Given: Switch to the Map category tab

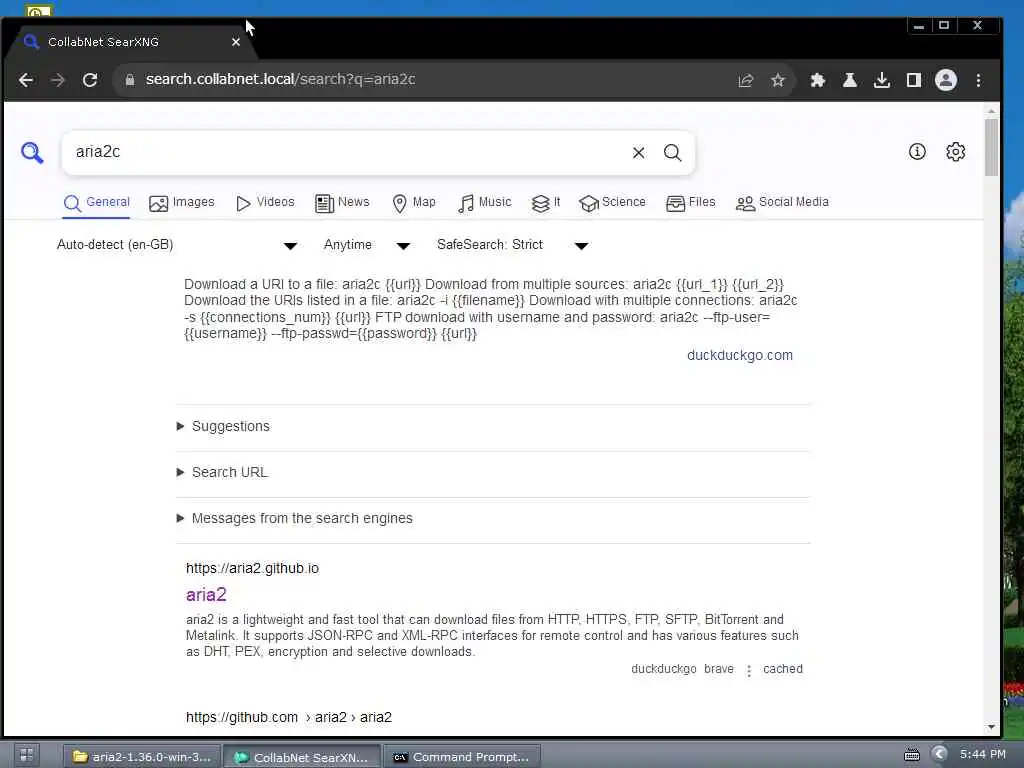Looking at the screenshot, I should [x=414, y=202].
